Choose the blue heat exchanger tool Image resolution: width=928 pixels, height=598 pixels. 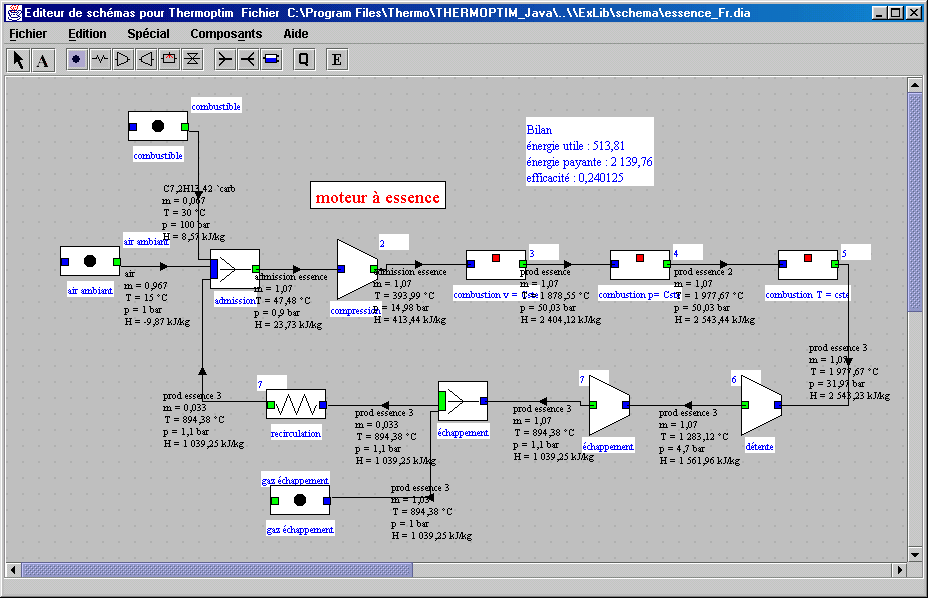pos(271,59)
